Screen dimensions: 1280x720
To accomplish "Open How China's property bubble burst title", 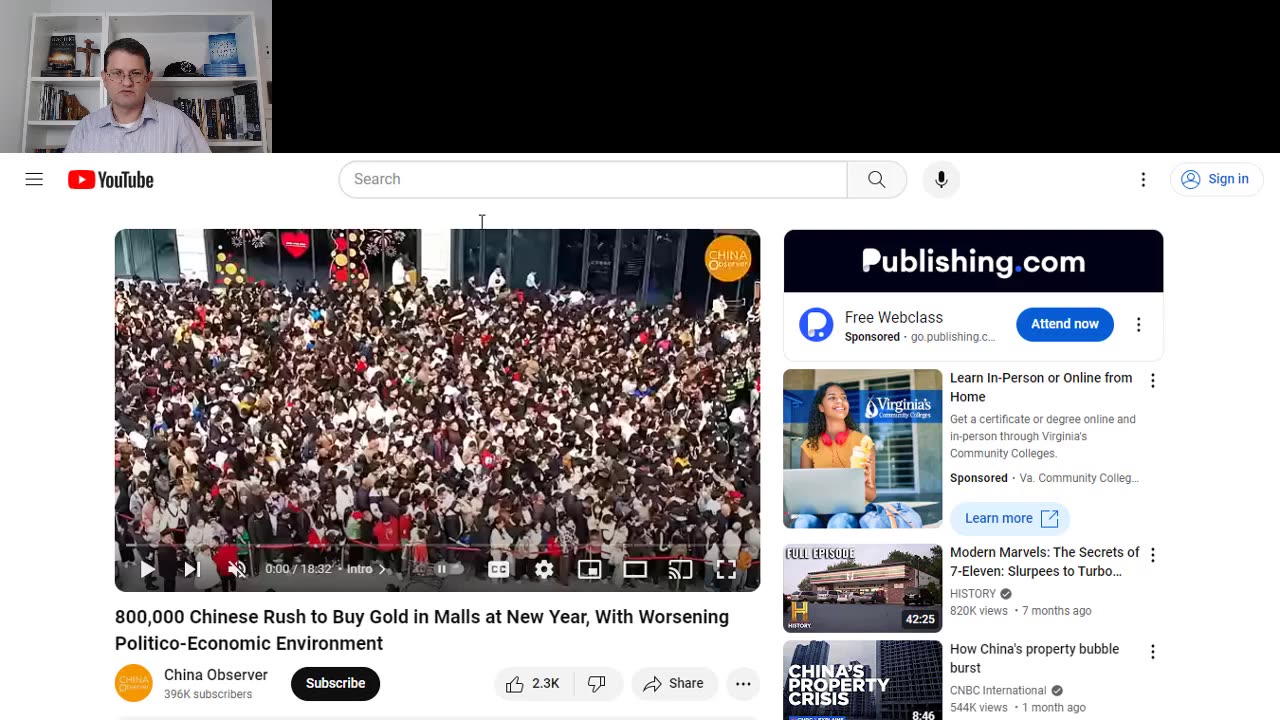I will [x=1035, y=658].
